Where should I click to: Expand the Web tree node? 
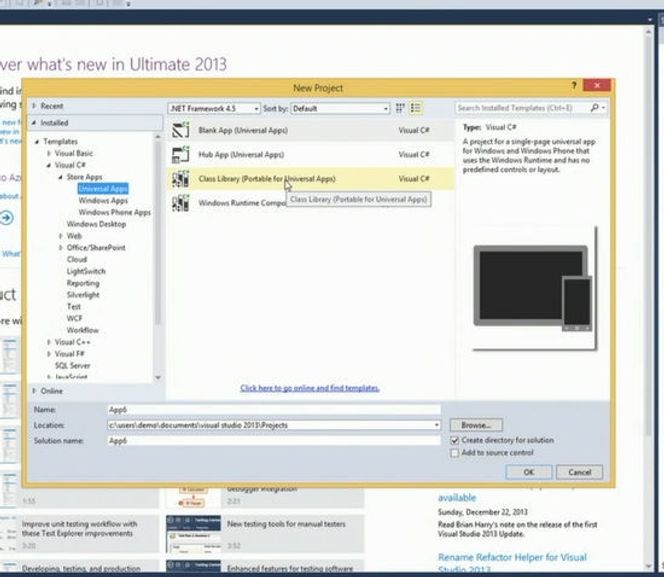point(61,236)
